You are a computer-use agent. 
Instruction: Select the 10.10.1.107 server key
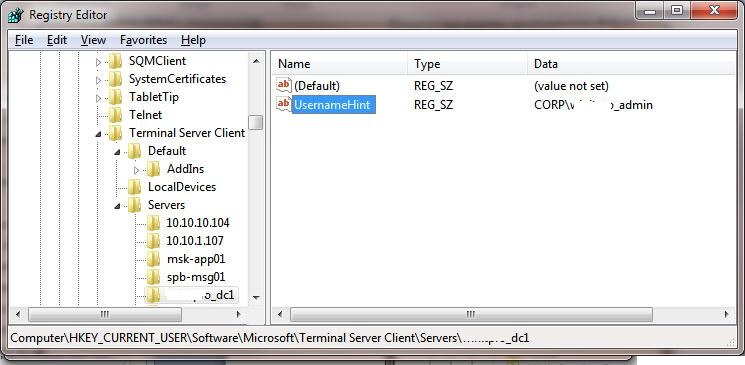tap(195, 240)
